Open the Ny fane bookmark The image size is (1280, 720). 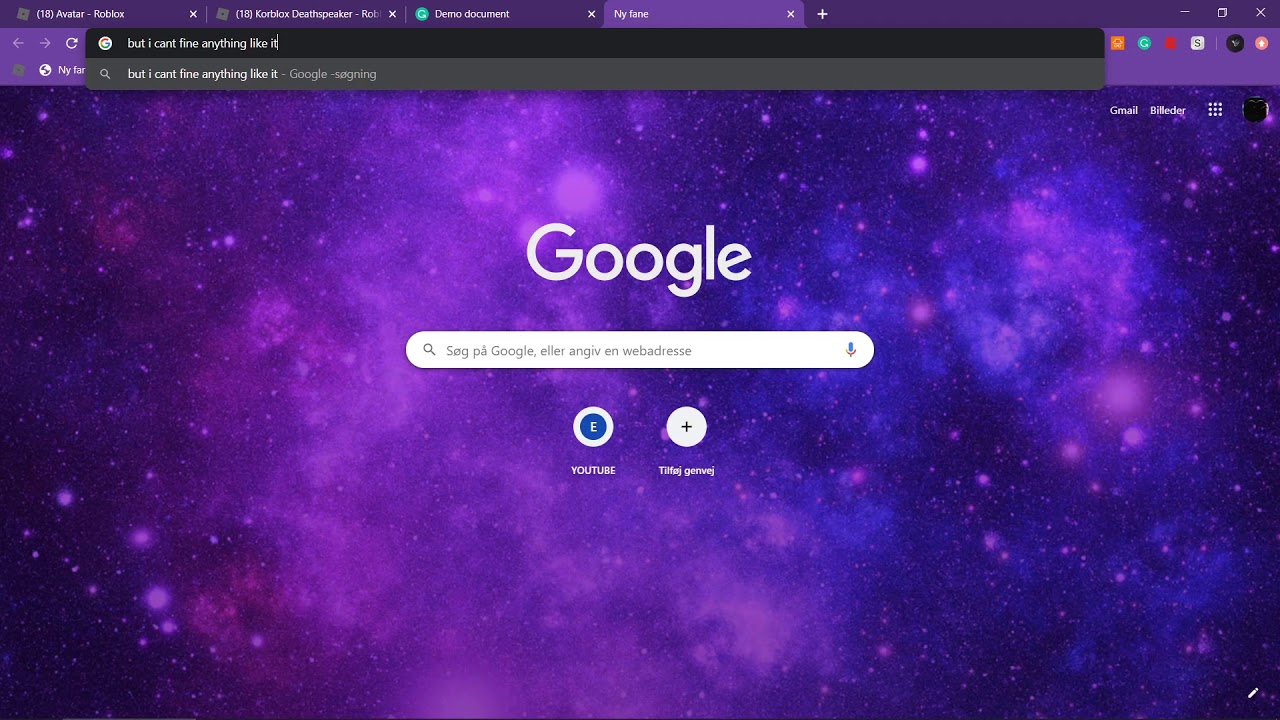pos(62,70)
